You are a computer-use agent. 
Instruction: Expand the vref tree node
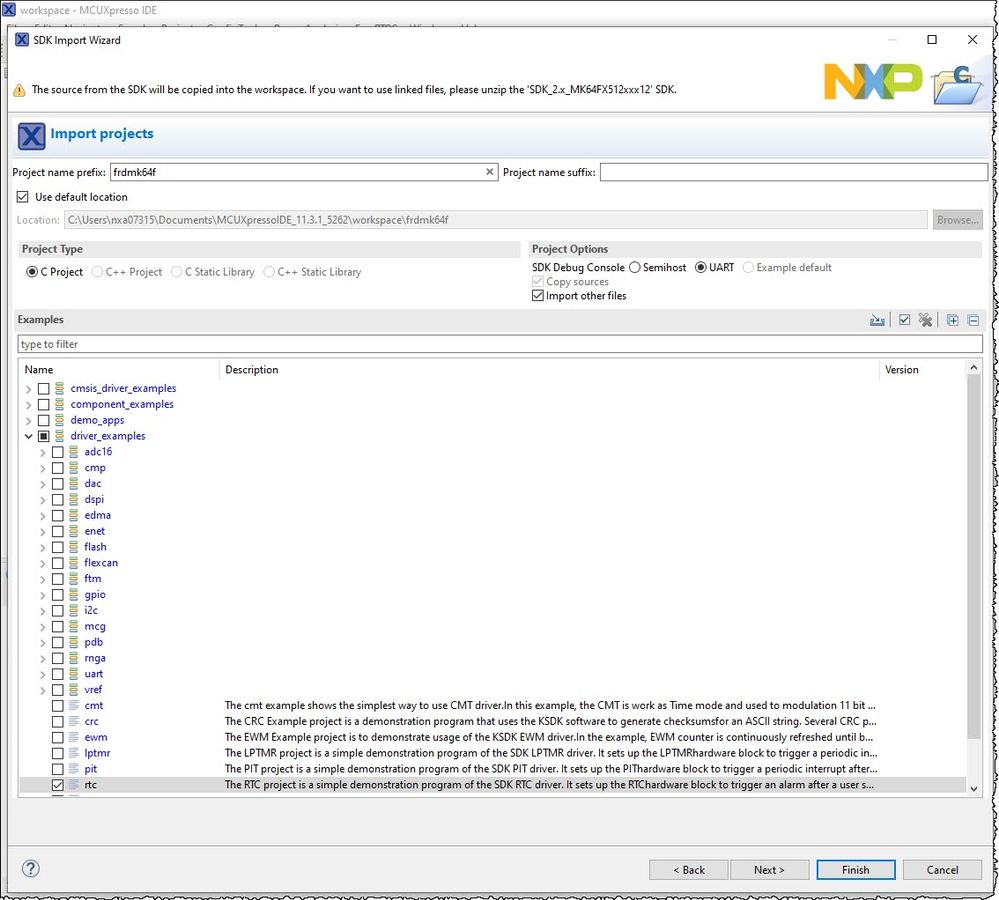click(43, 690)
